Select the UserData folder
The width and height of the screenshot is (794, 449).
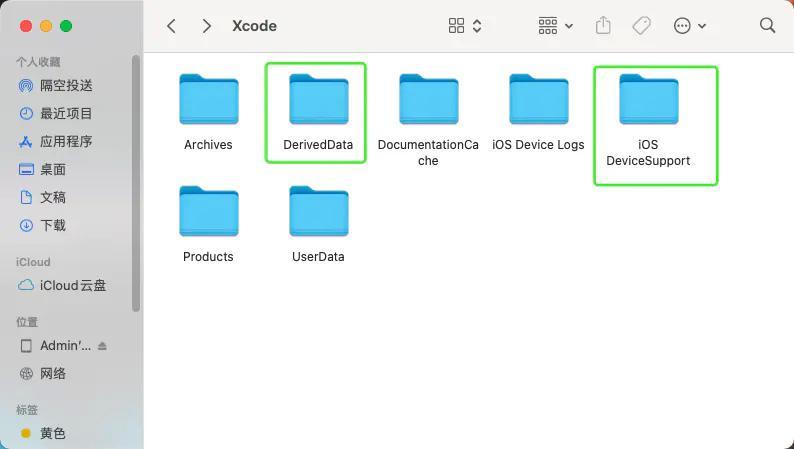(319, 211)
